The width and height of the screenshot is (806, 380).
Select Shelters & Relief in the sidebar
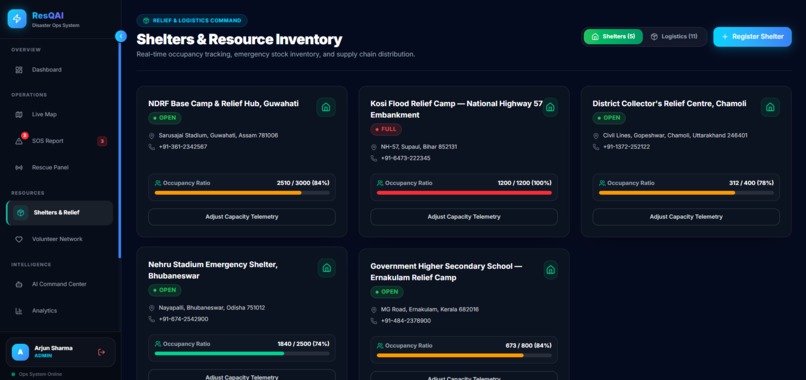click(60, 212)
